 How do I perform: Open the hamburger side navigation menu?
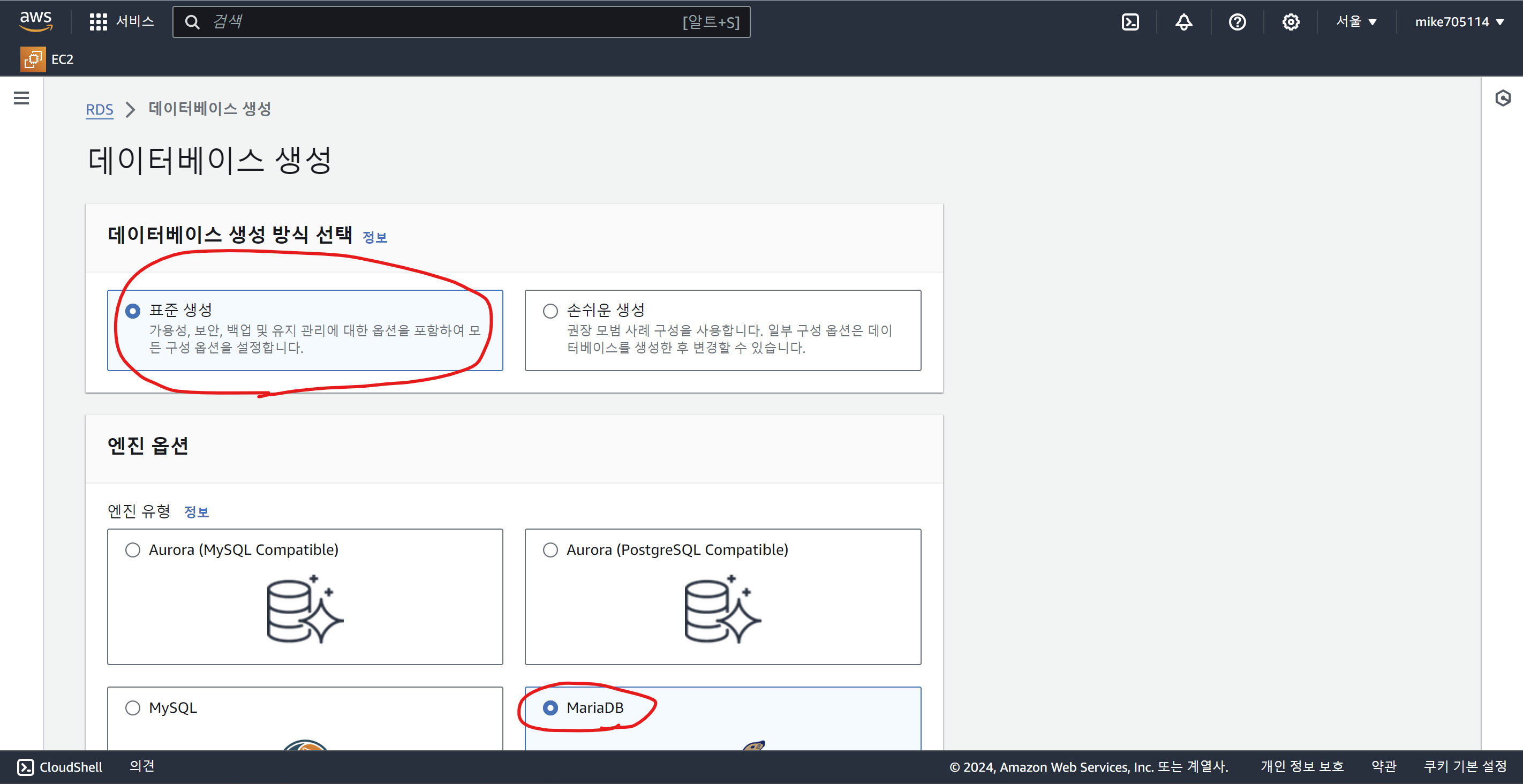pyautogui.click(x=21, y=98)
